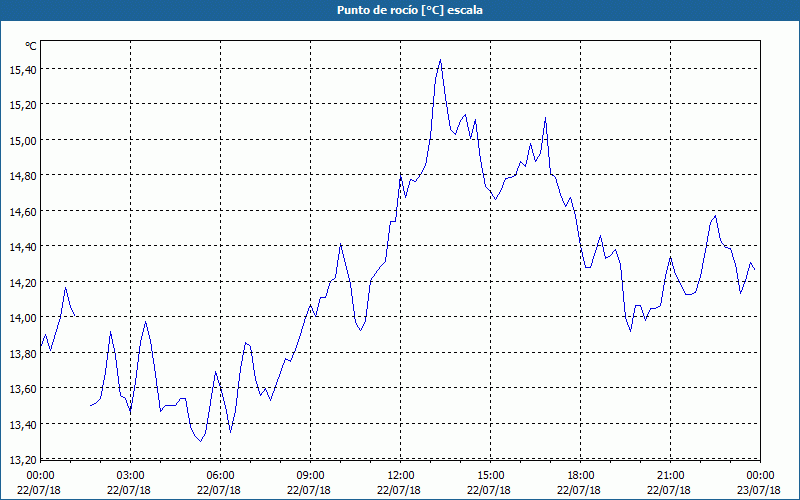Click the chart title 'Punto de rocío [°C] escala'
Viewport: 800px width, 500px height.
pos(410,10)
